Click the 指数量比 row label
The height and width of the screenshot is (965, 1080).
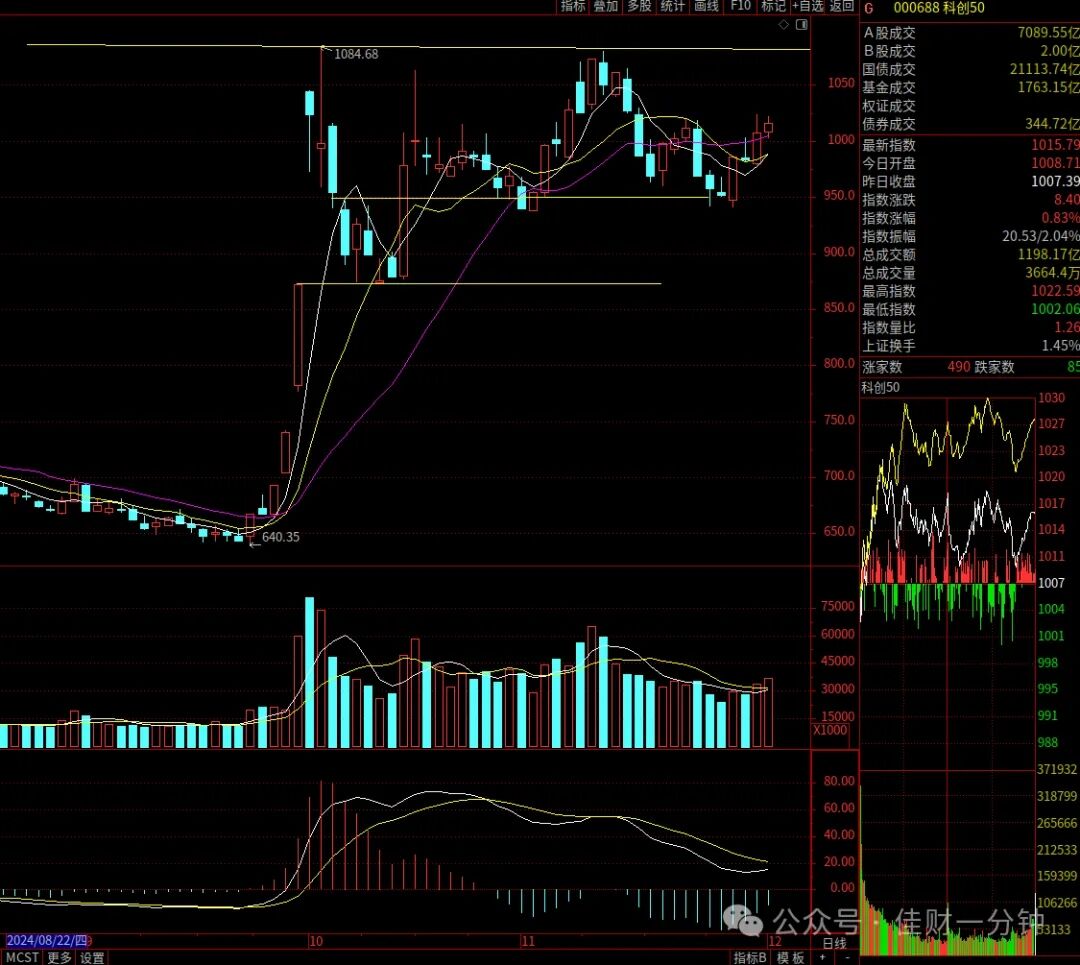pos(889,328)
